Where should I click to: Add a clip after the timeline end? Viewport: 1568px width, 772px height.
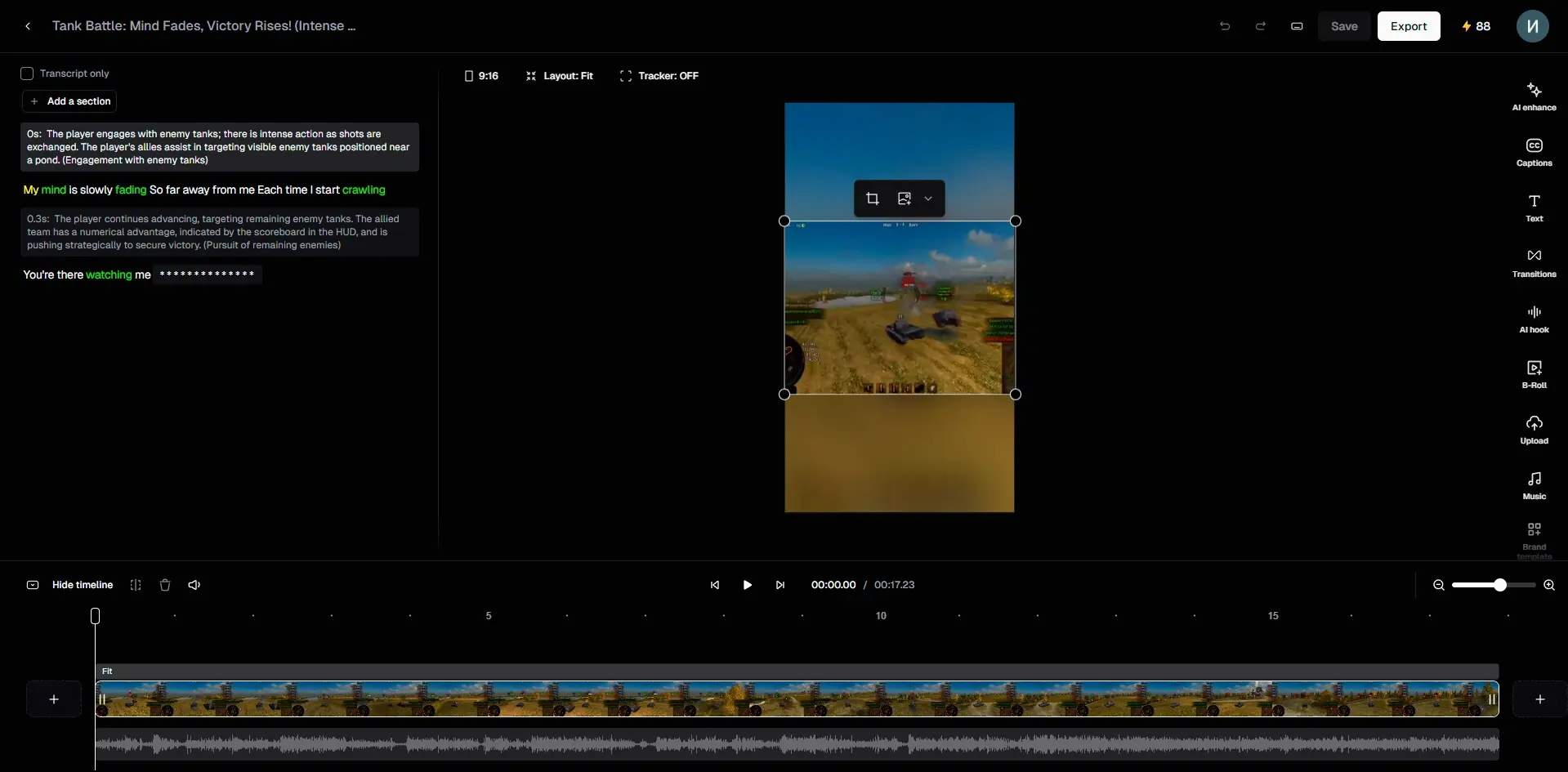tap(1539, 699)
